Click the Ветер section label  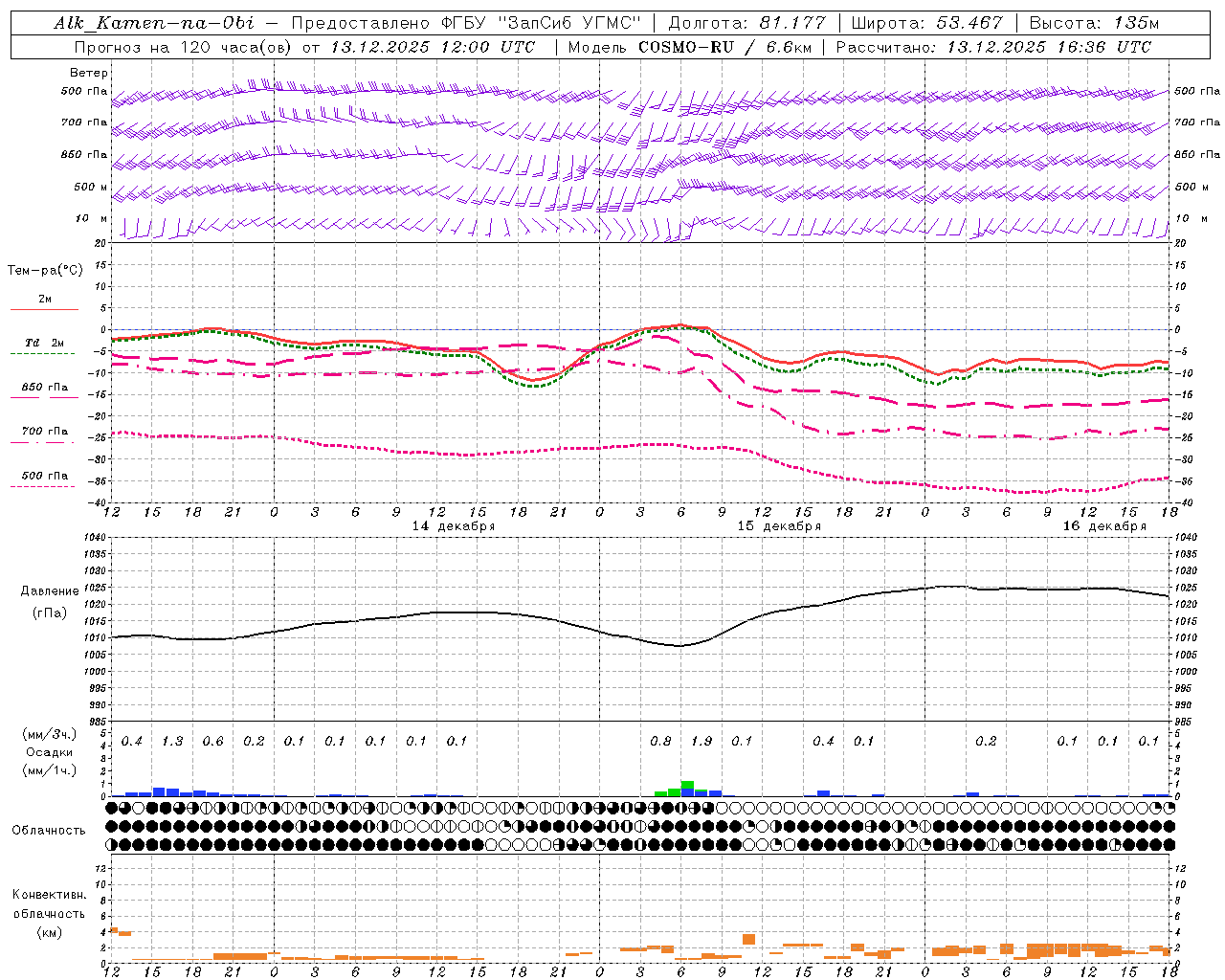(89, 73)
